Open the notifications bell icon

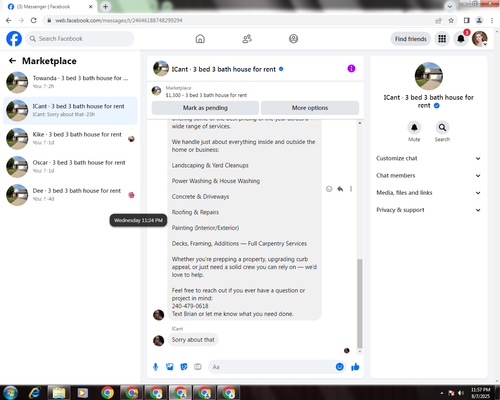(x=461, y=39)
